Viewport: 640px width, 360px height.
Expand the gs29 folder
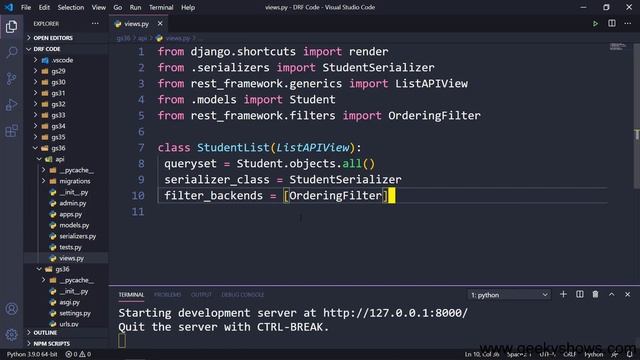58,71
